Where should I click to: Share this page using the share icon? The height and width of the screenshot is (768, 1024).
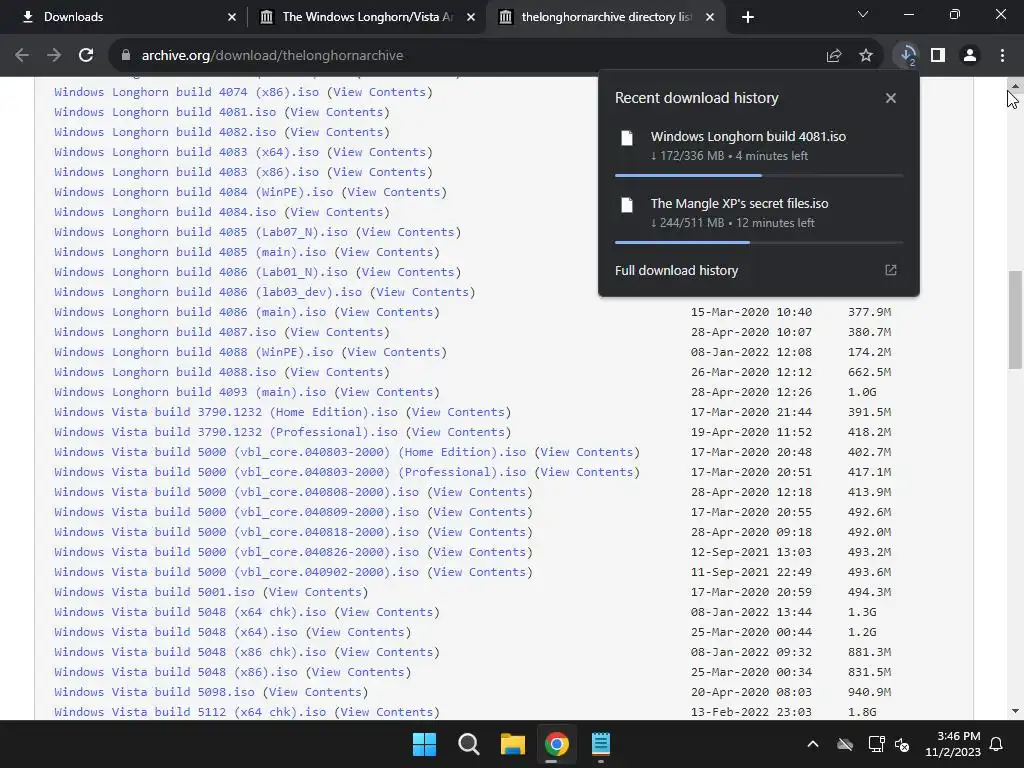[833, 56]
